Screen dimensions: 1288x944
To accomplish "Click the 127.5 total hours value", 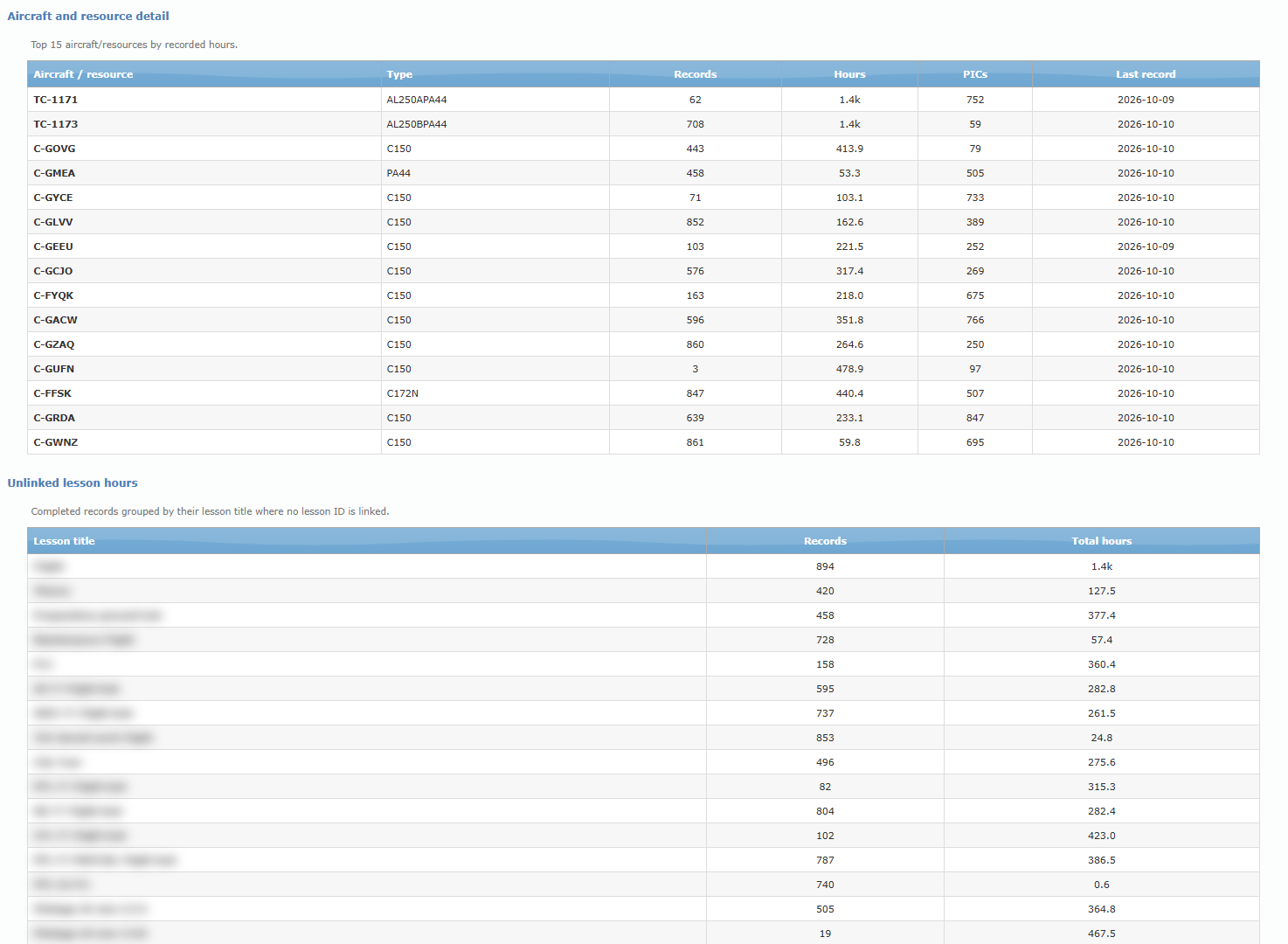I will point(1102,591).
